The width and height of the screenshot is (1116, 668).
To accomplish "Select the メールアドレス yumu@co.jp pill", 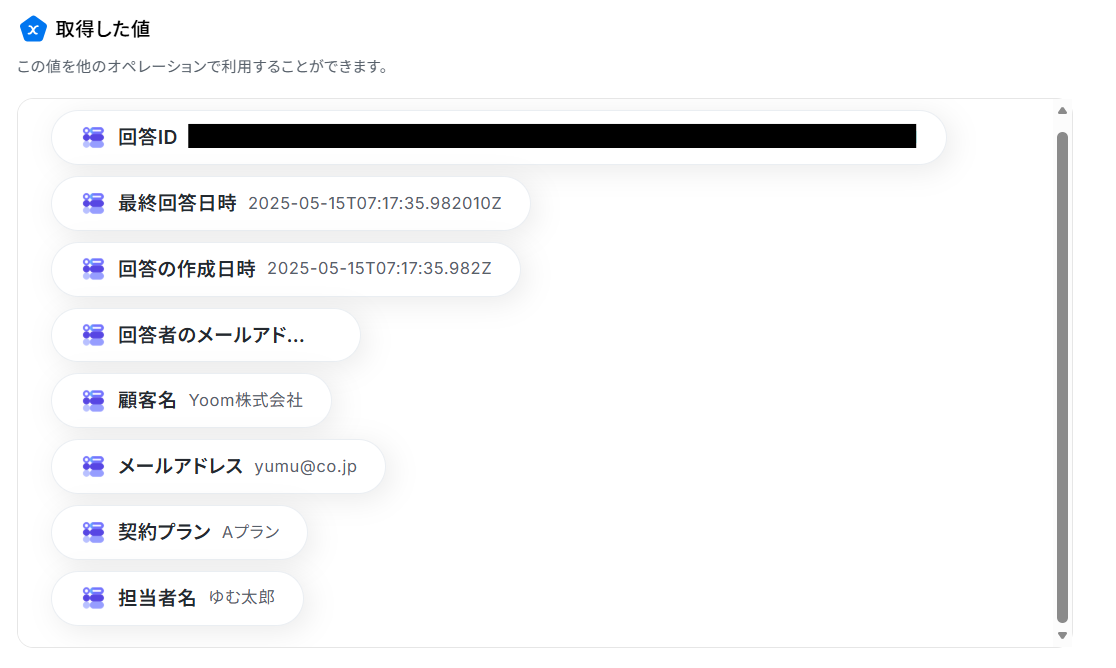I will (219, 467).
